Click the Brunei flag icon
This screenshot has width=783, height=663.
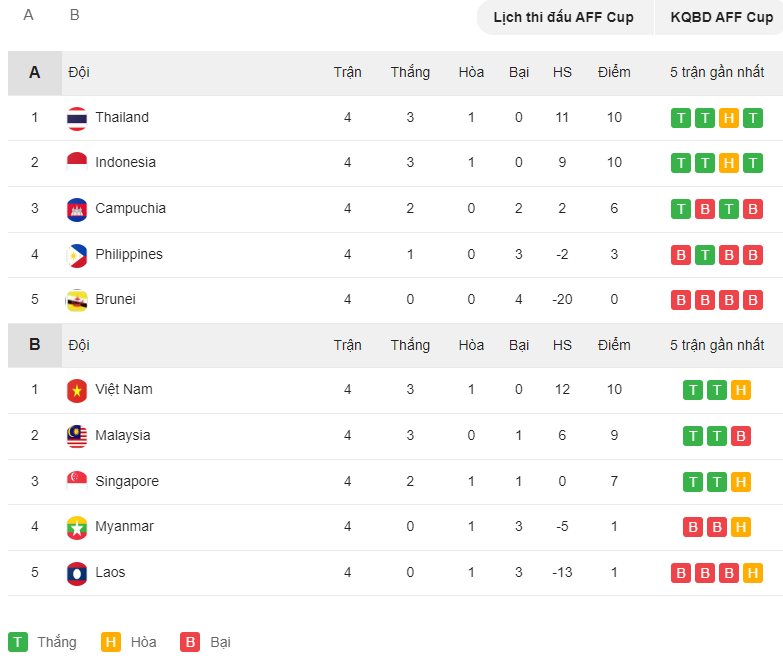77,300
